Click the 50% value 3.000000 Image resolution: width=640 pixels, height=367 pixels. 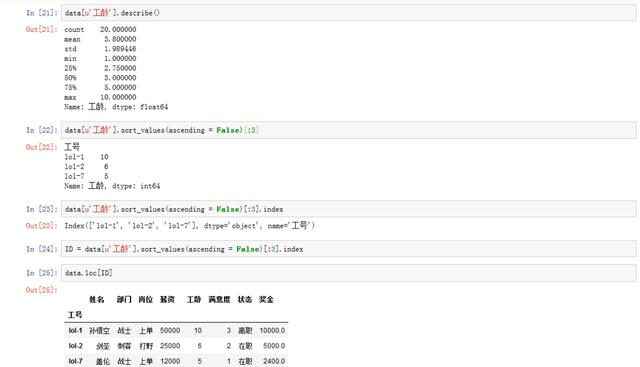click(x=120, y=78)
